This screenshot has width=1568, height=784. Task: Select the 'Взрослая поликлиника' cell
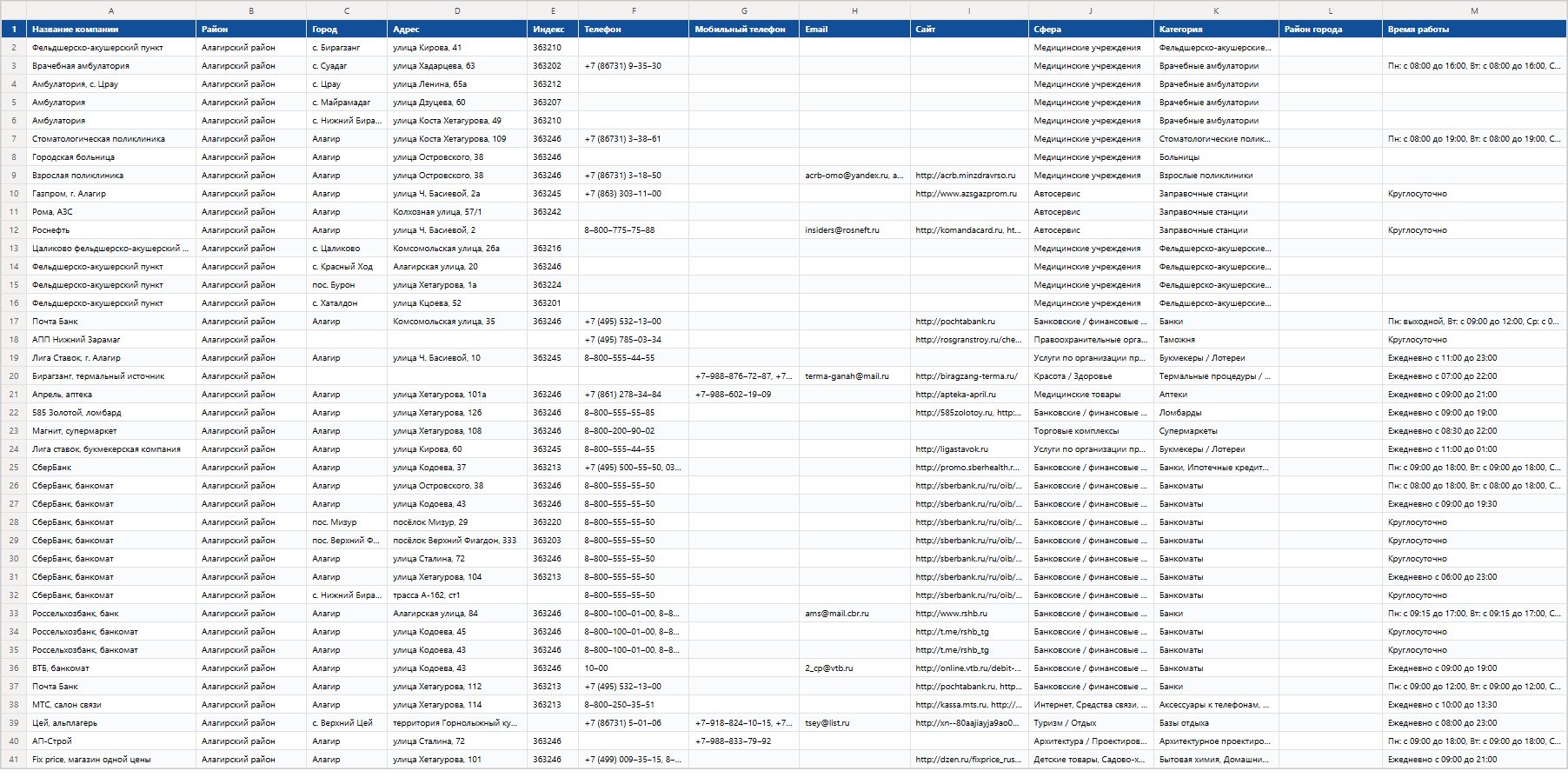pyautogui.click(x=111, y=176)
